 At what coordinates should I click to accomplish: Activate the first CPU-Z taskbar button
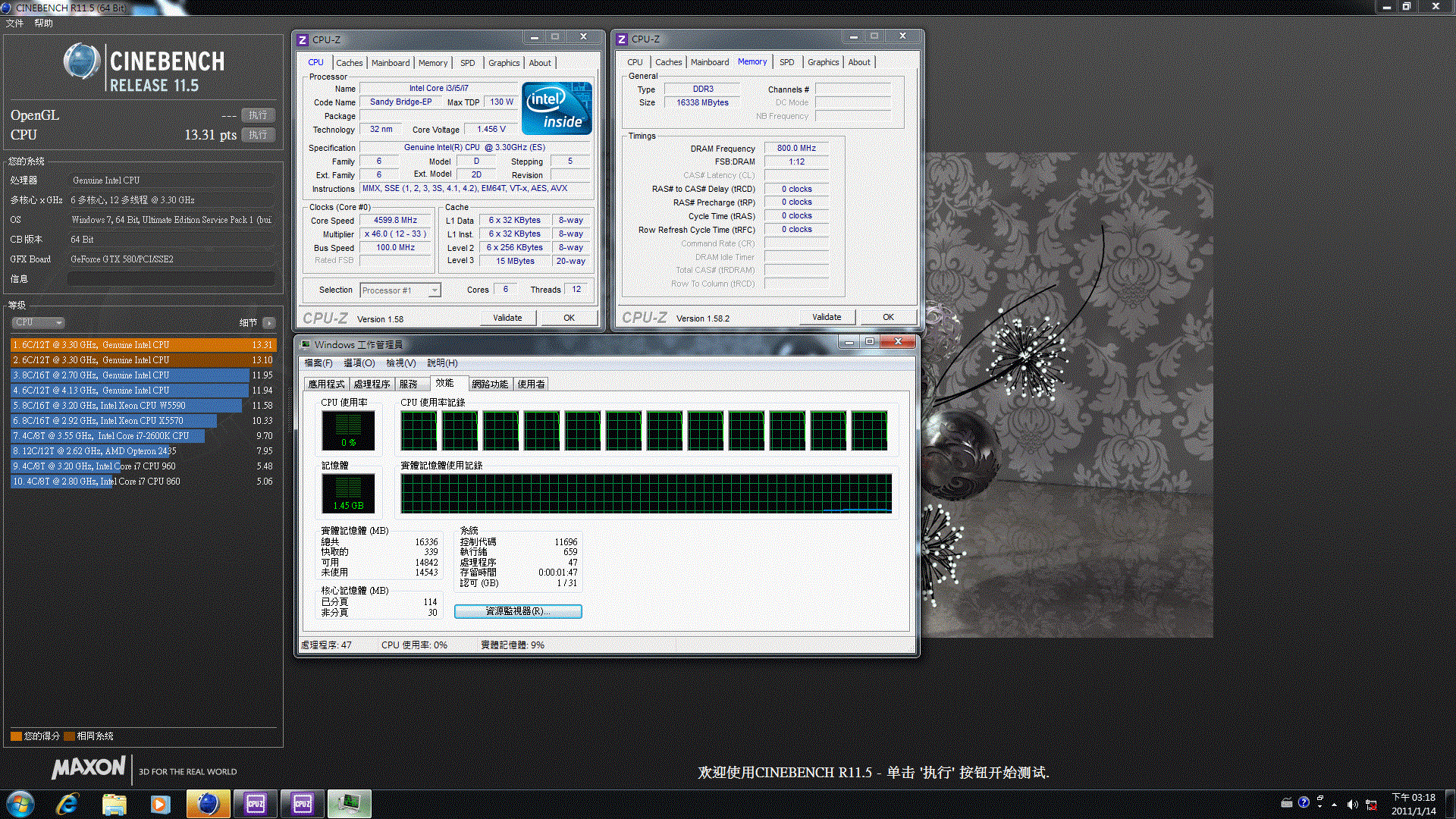(x=256, y=804)
